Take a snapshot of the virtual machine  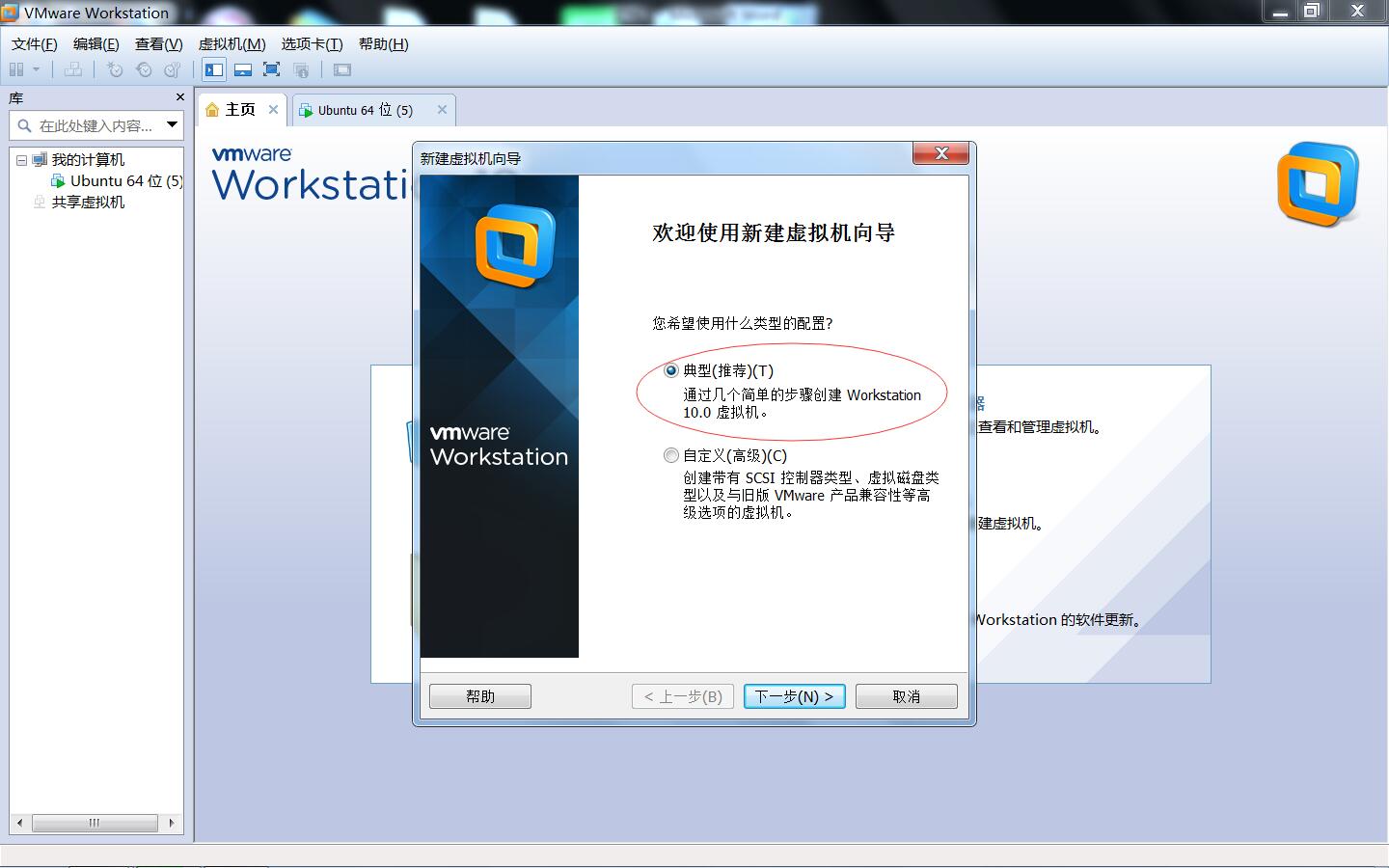tap(114, 68)
